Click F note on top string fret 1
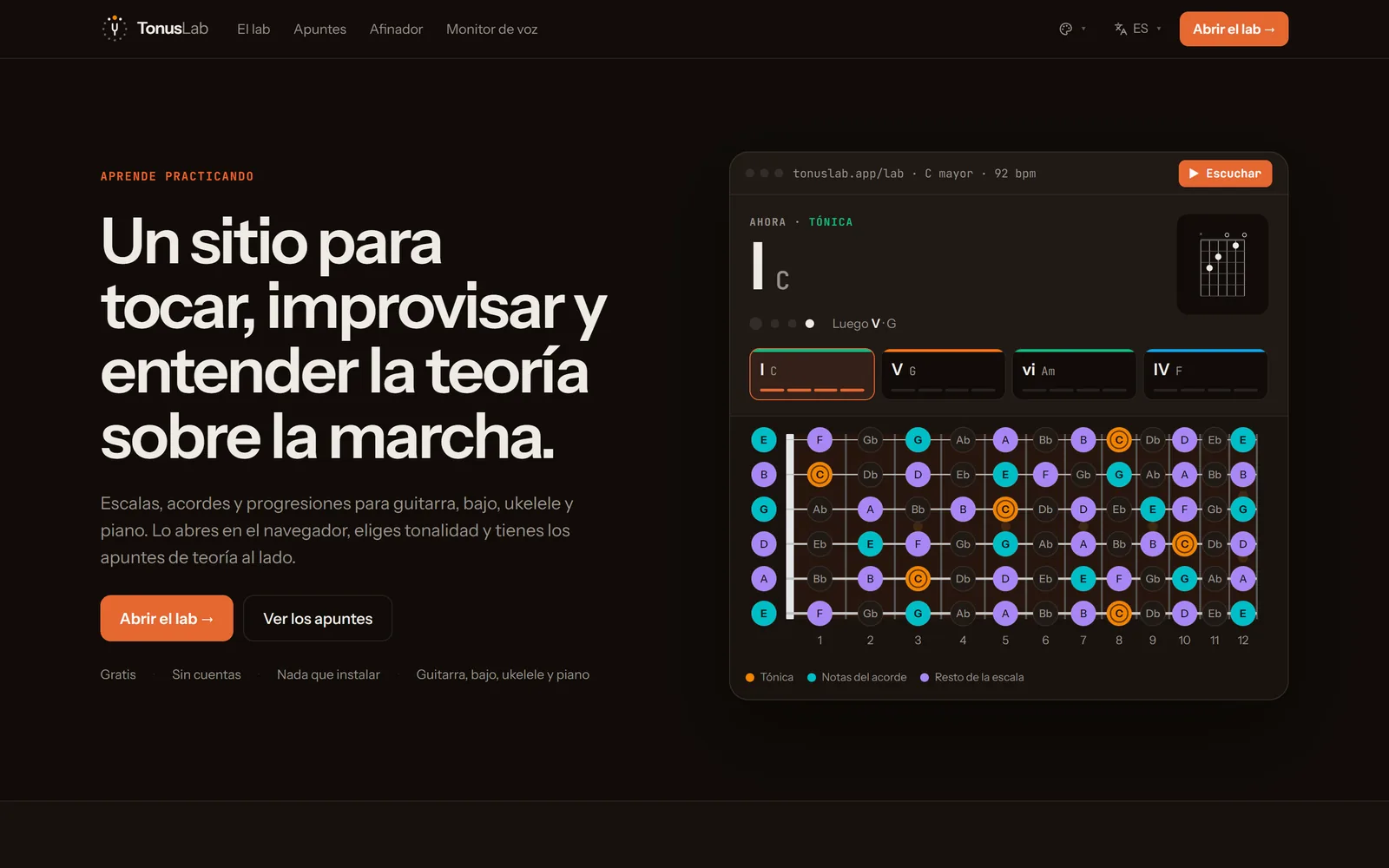This screenshot has height=868, width=1389. point(820,440)
